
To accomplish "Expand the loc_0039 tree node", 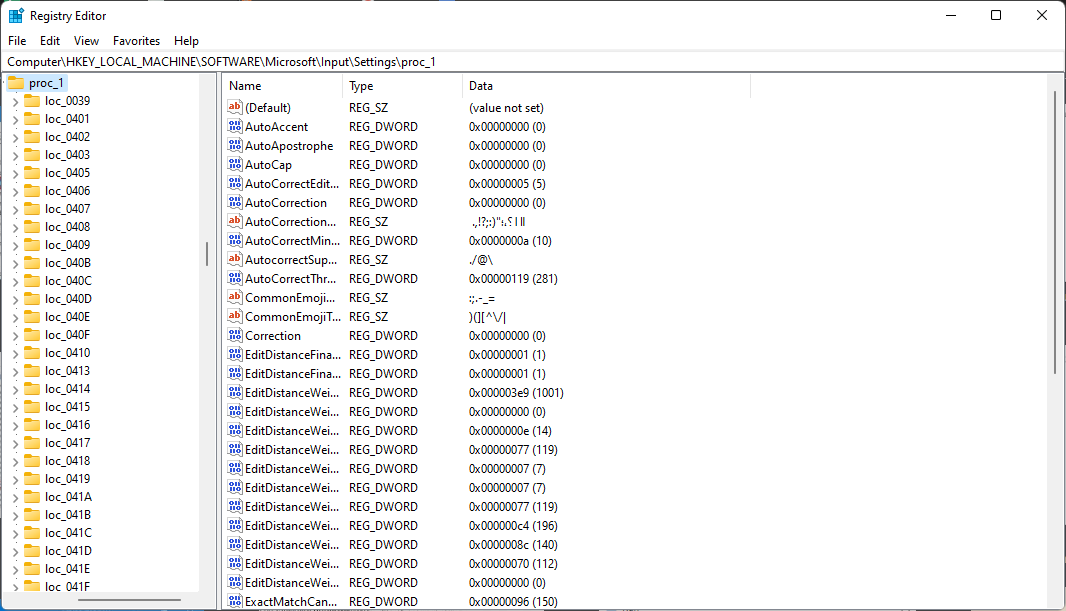I will point(15,101).
